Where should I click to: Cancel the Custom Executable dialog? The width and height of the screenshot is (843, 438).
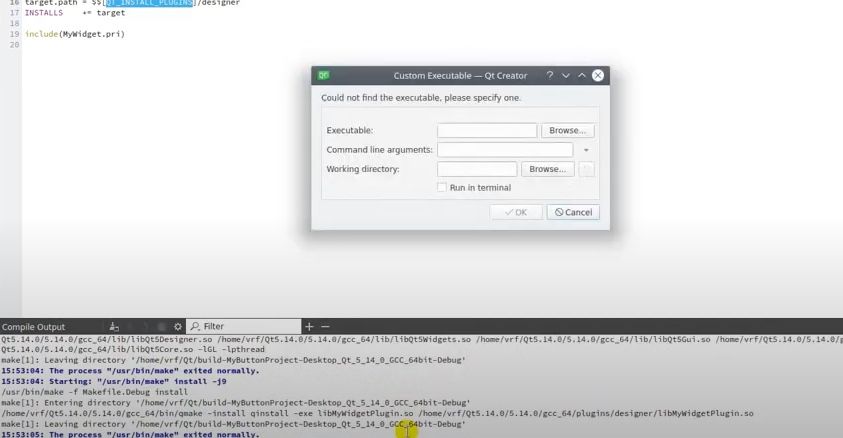(573, 212)
